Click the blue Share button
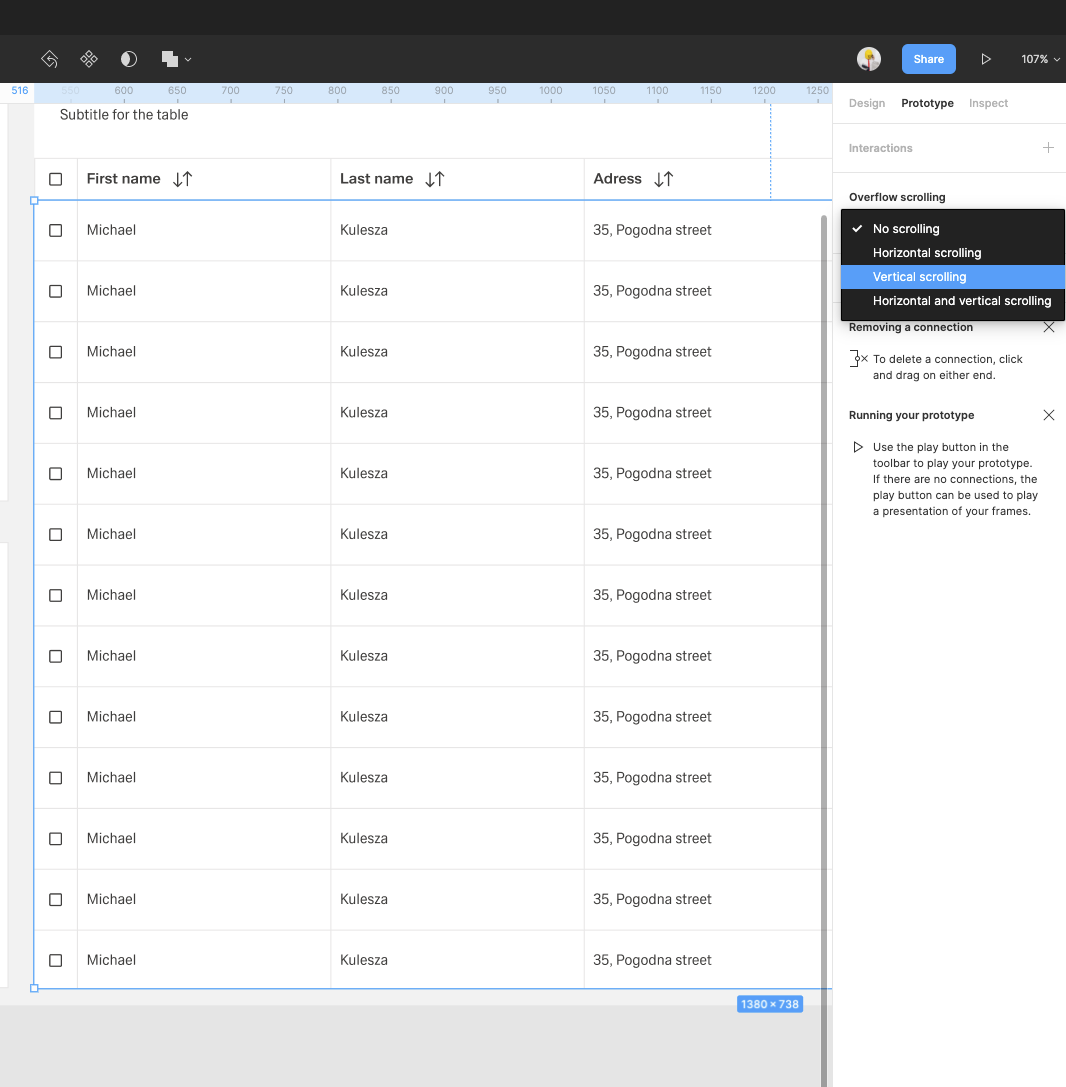The width and height of the screenshot is (1066, 1087). pos(928,59)
